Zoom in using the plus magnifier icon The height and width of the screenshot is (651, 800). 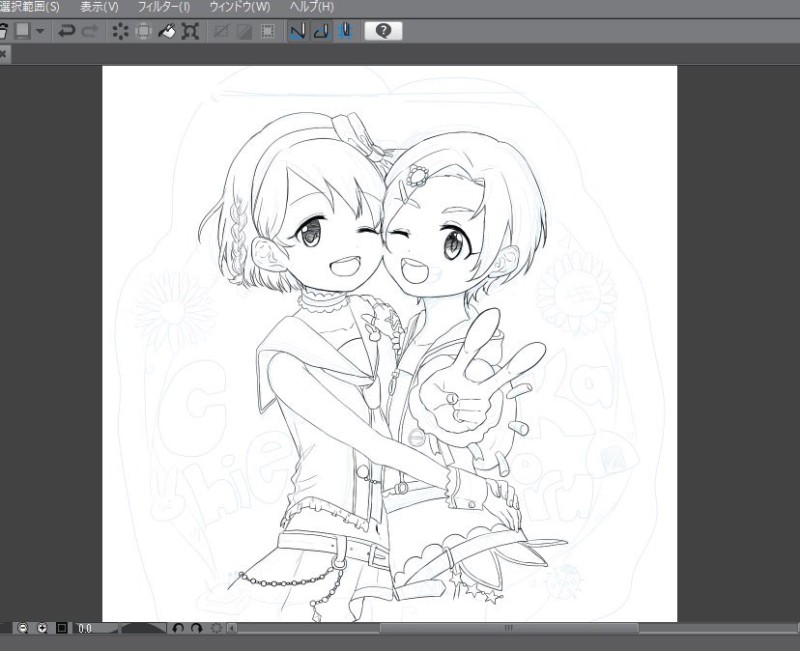pyautogui.click(x=42, y=628)
